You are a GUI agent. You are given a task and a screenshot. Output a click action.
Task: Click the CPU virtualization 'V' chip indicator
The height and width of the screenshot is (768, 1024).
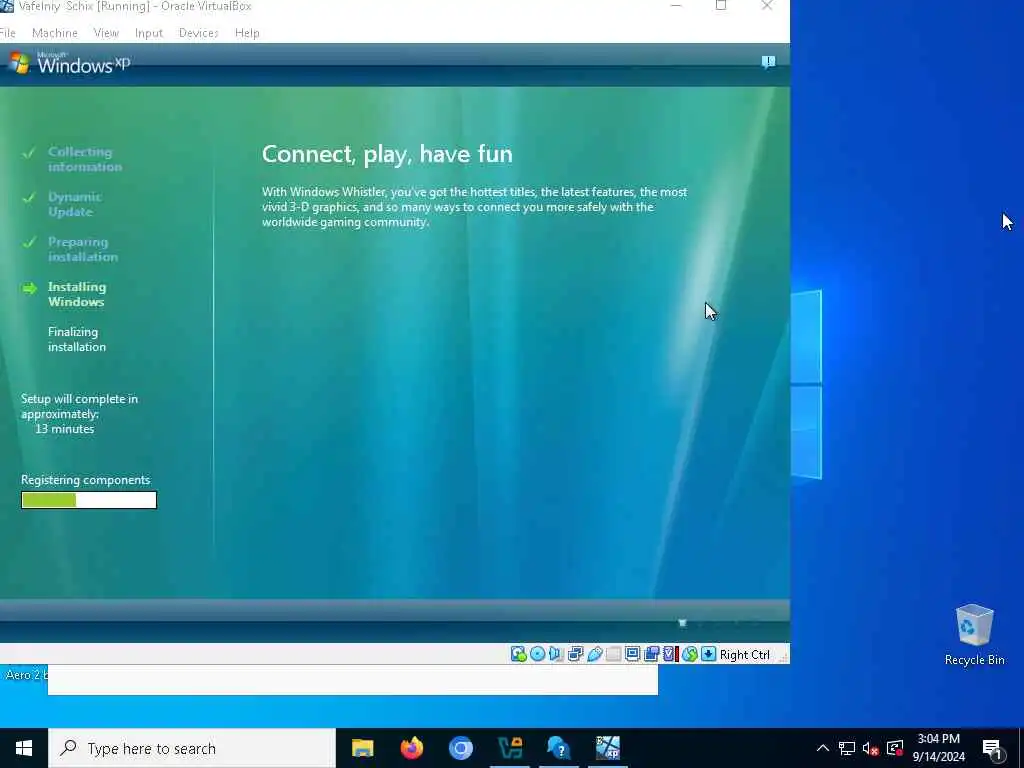670,654
